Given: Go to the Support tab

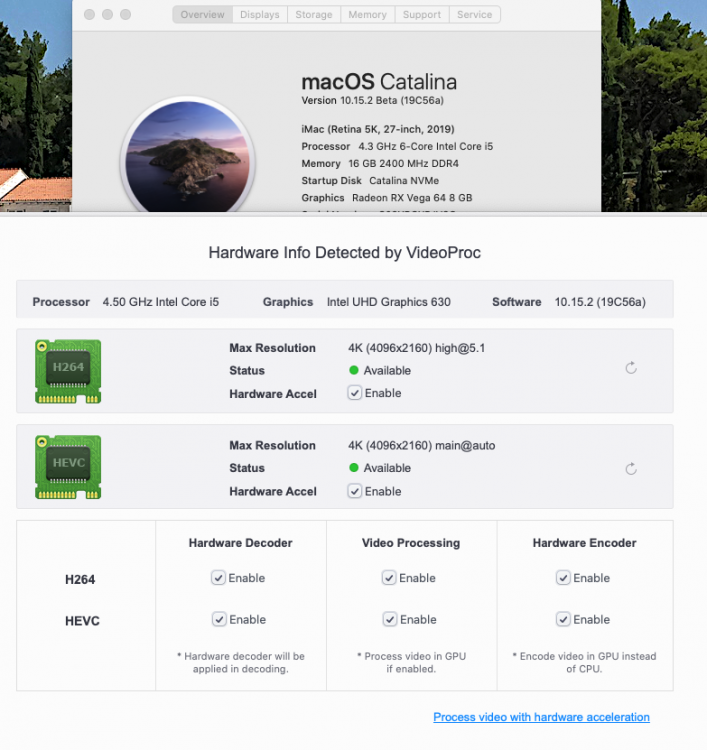Looking at the screenshot, I should click(x=422, y=14).
